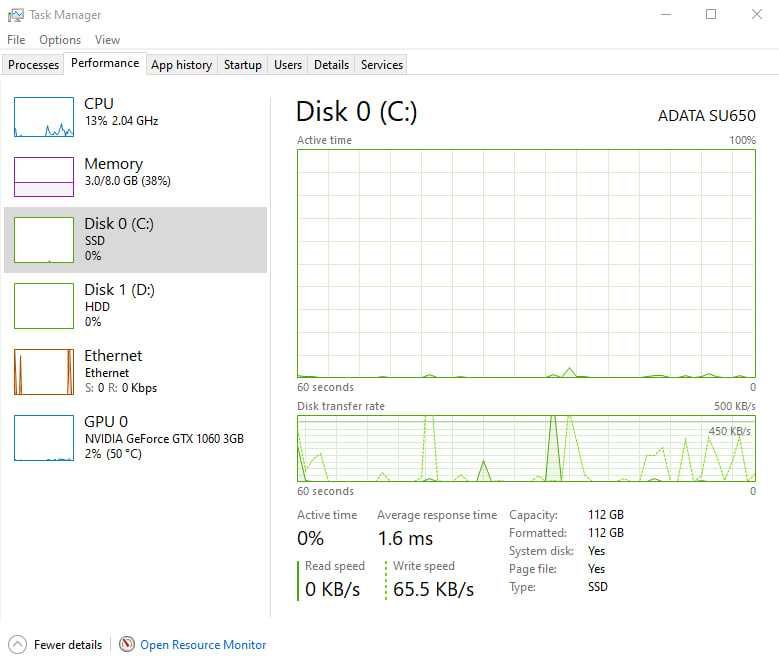Viewport: 779px width, 669px height.
Task: Click the 65.5 KB/s write speed value
Action: pyautogui.click(x=433, y=590)
